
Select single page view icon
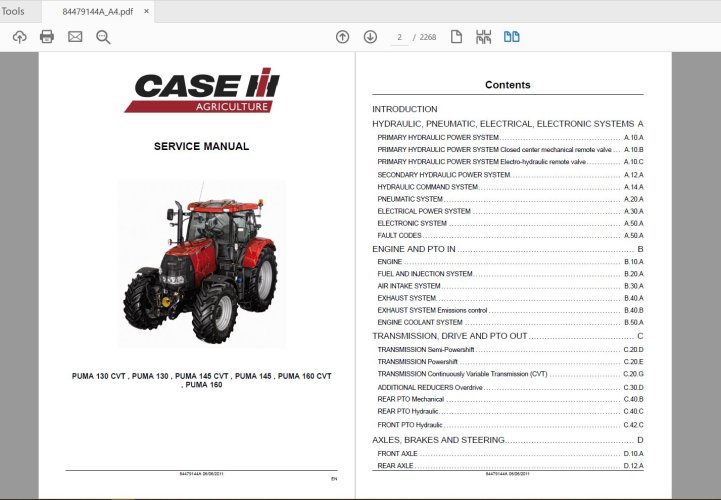pyautogui.click(x=456, y=37)
